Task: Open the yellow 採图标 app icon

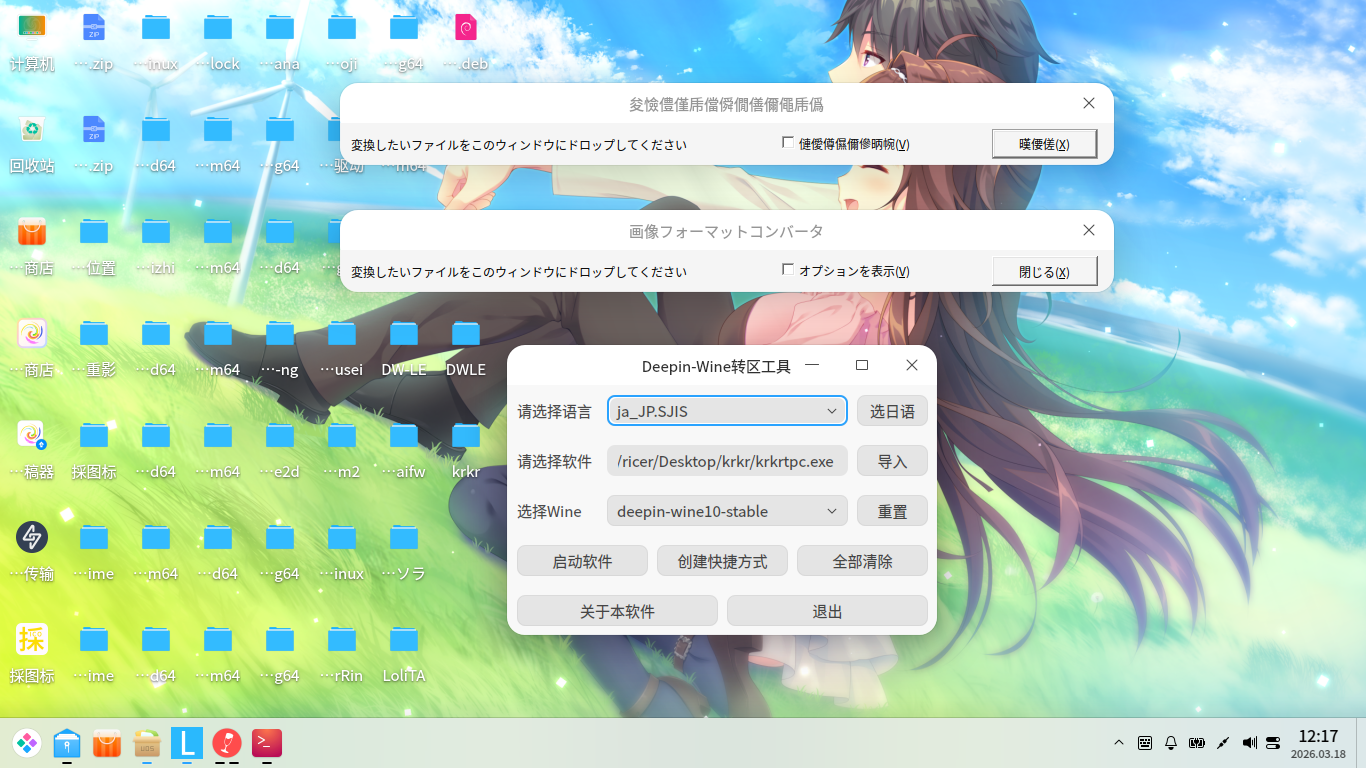Action: [32, 639]
